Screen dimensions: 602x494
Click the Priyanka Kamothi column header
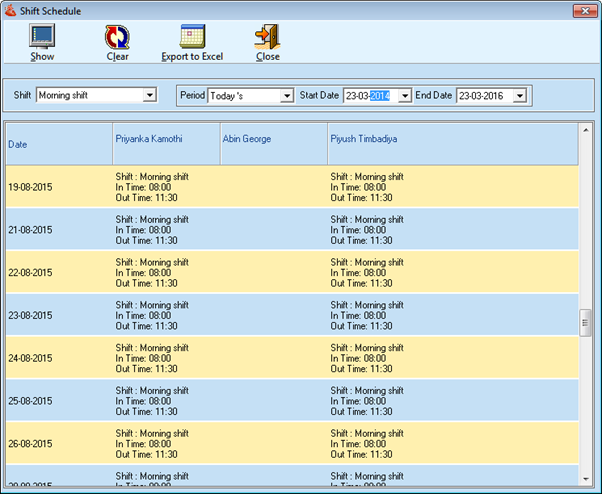[x=165, y=144]
